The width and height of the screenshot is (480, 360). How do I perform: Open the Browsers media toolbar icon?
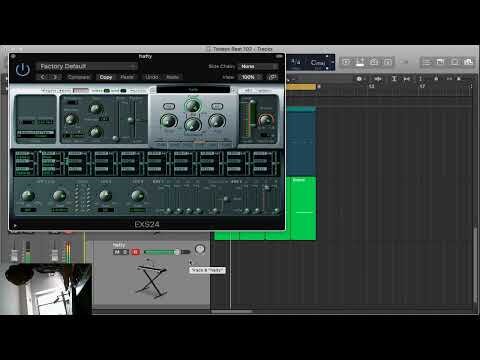tap(468, 62)
